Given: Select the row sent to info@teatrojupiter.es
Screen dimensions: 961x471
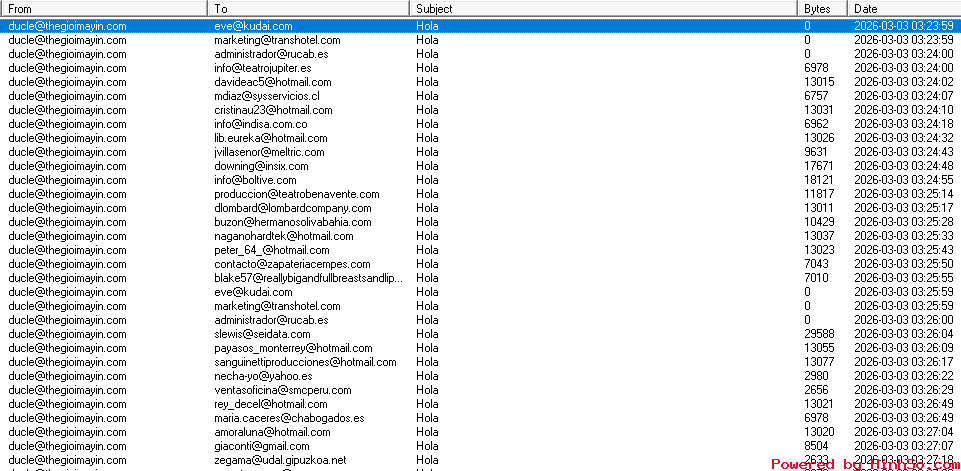Looking at the screenshot, I should 480,68.
